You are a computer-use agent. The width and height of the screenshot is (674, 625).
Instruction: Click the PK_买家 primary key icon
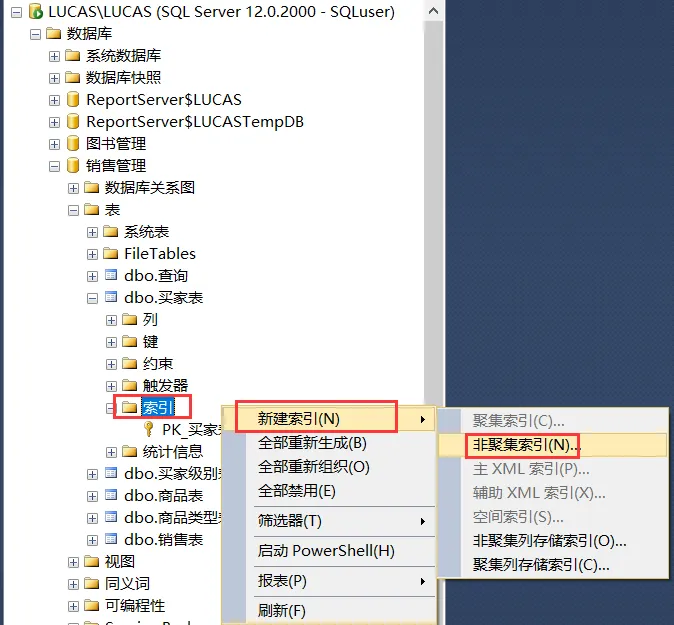click(x=149, y=429)
